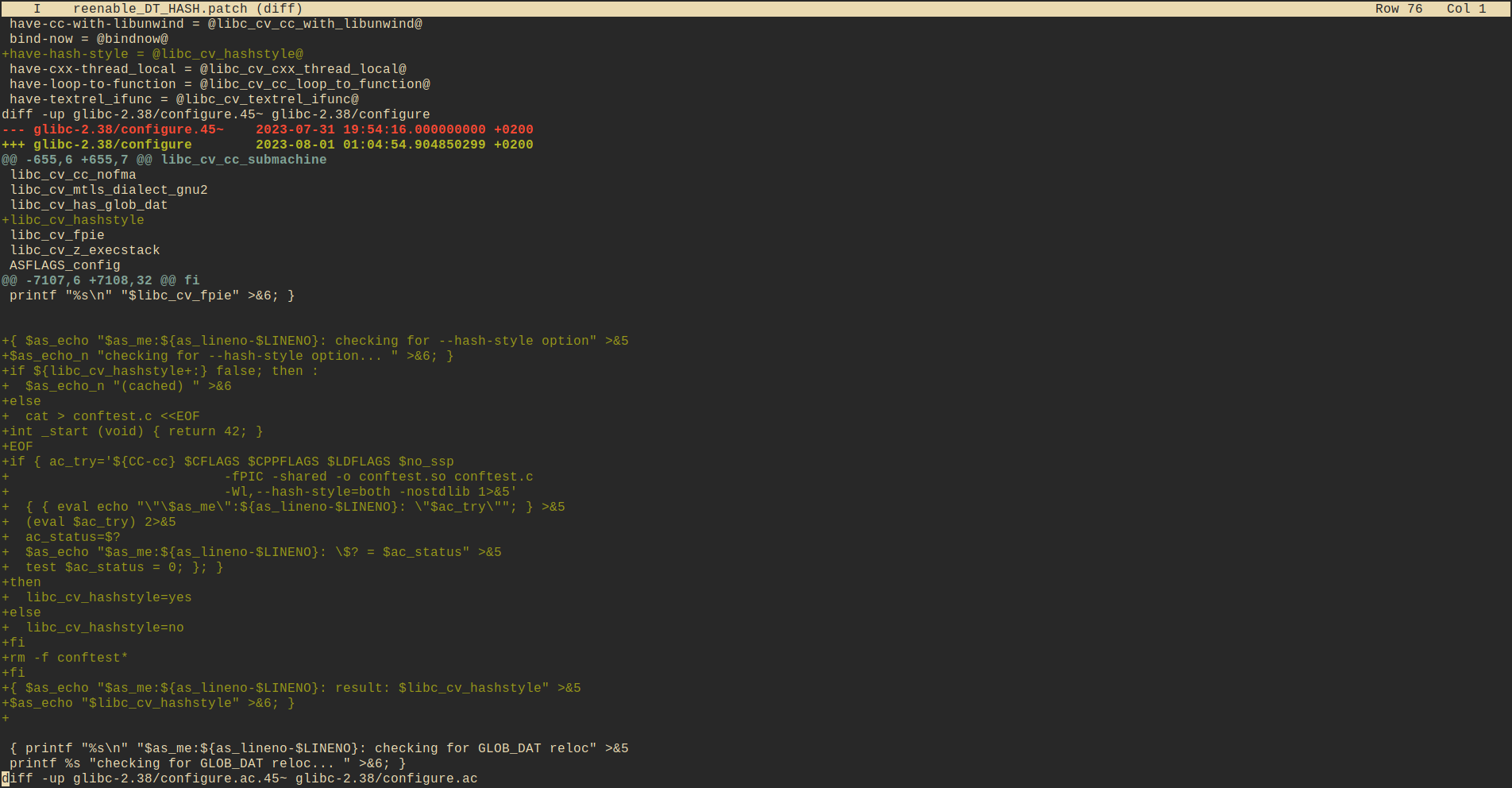
Task: Click the 'diff -up glibc-2.38/configure.45~' line
Action: 216,114
